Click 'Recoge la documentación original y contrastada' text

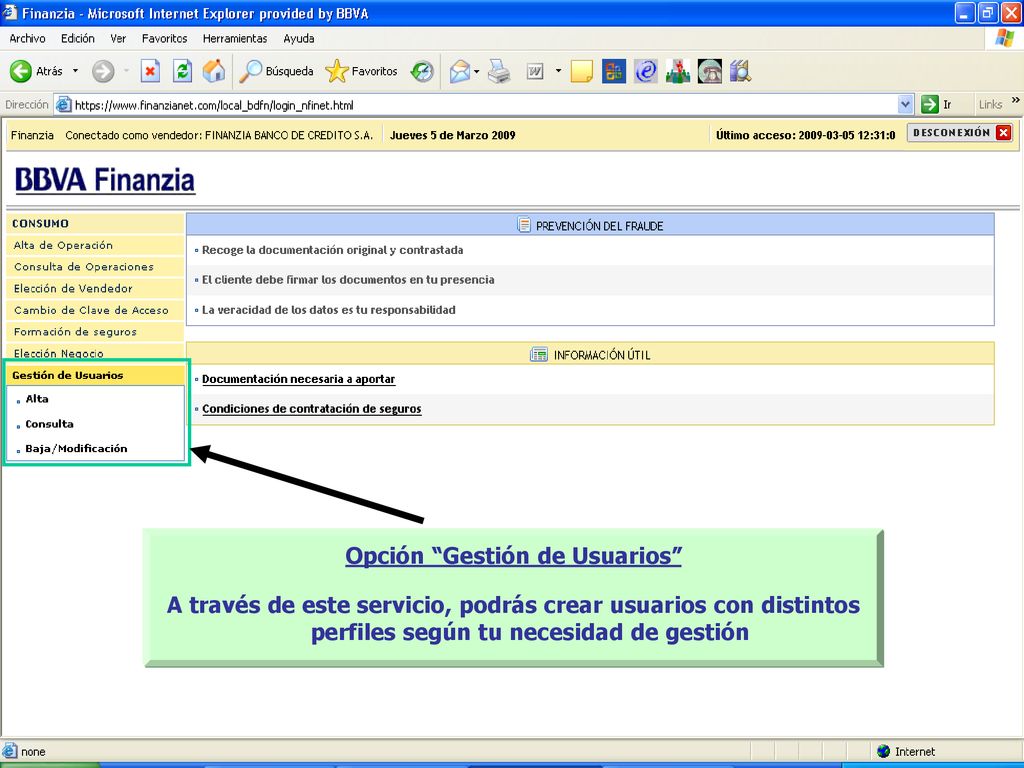(x=332, y=250)
